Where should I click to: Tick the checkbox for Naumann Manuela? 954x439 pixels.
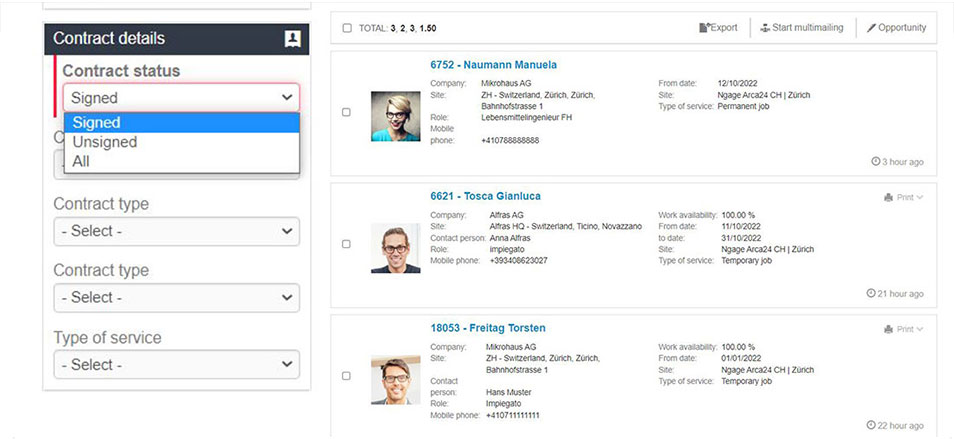point(346,112)
